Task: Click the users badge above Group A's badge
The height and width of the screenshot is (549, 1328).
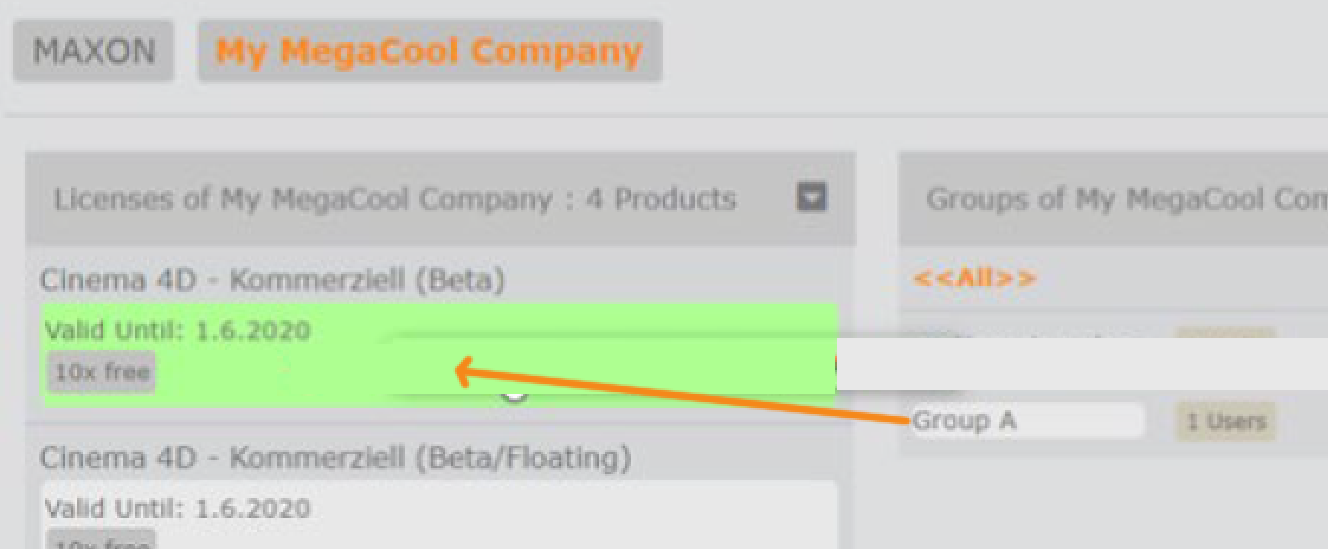Action: click(x=1225, y=333)
